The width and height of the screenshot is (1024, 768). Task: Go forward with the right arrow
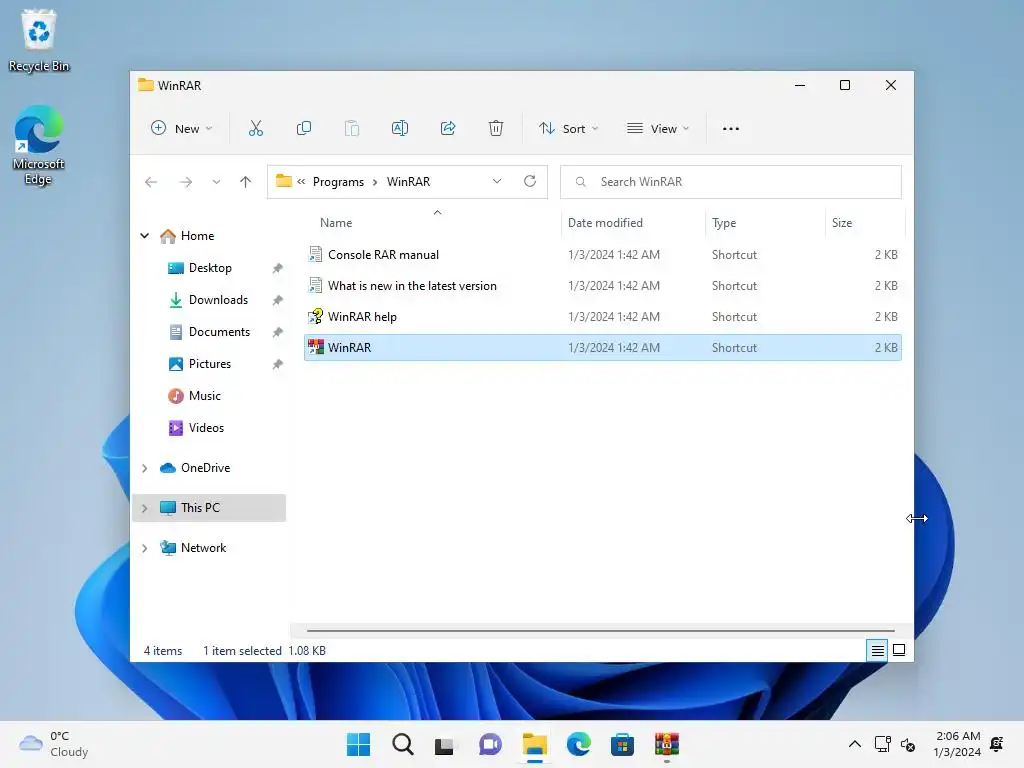tap(186, 182)
